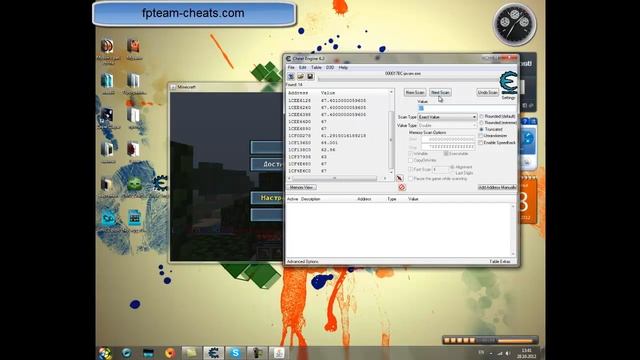
Task: Click the memory scan Stop address field
Action: (x=448, y=147)
